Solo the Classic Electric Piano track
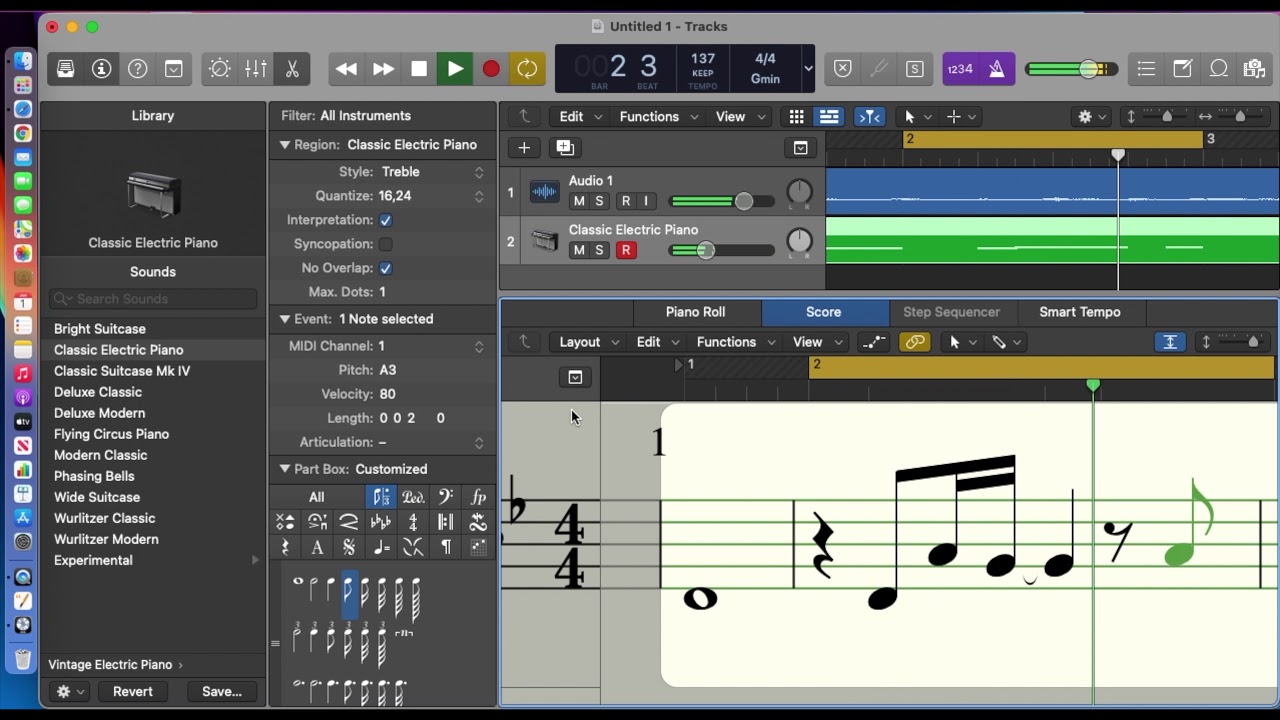The image size is (1280, 720). (x=599, y=250)
